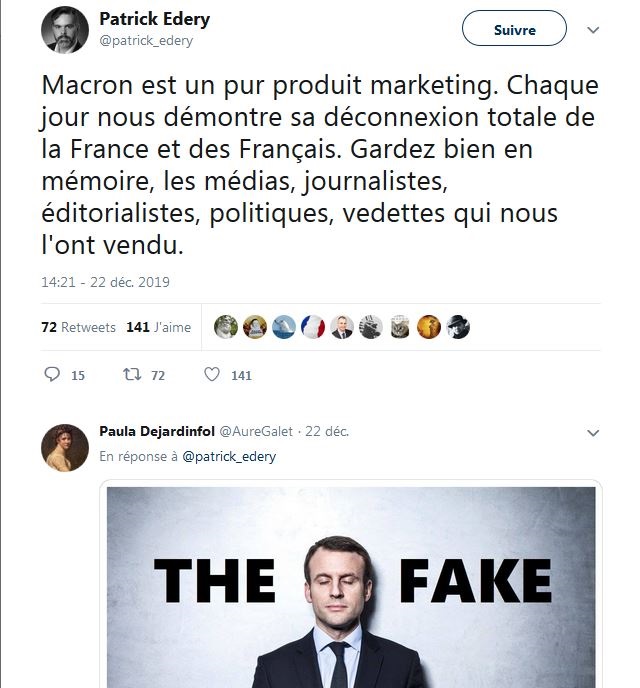Click the reply speech bubble icon

coord(54,375)
